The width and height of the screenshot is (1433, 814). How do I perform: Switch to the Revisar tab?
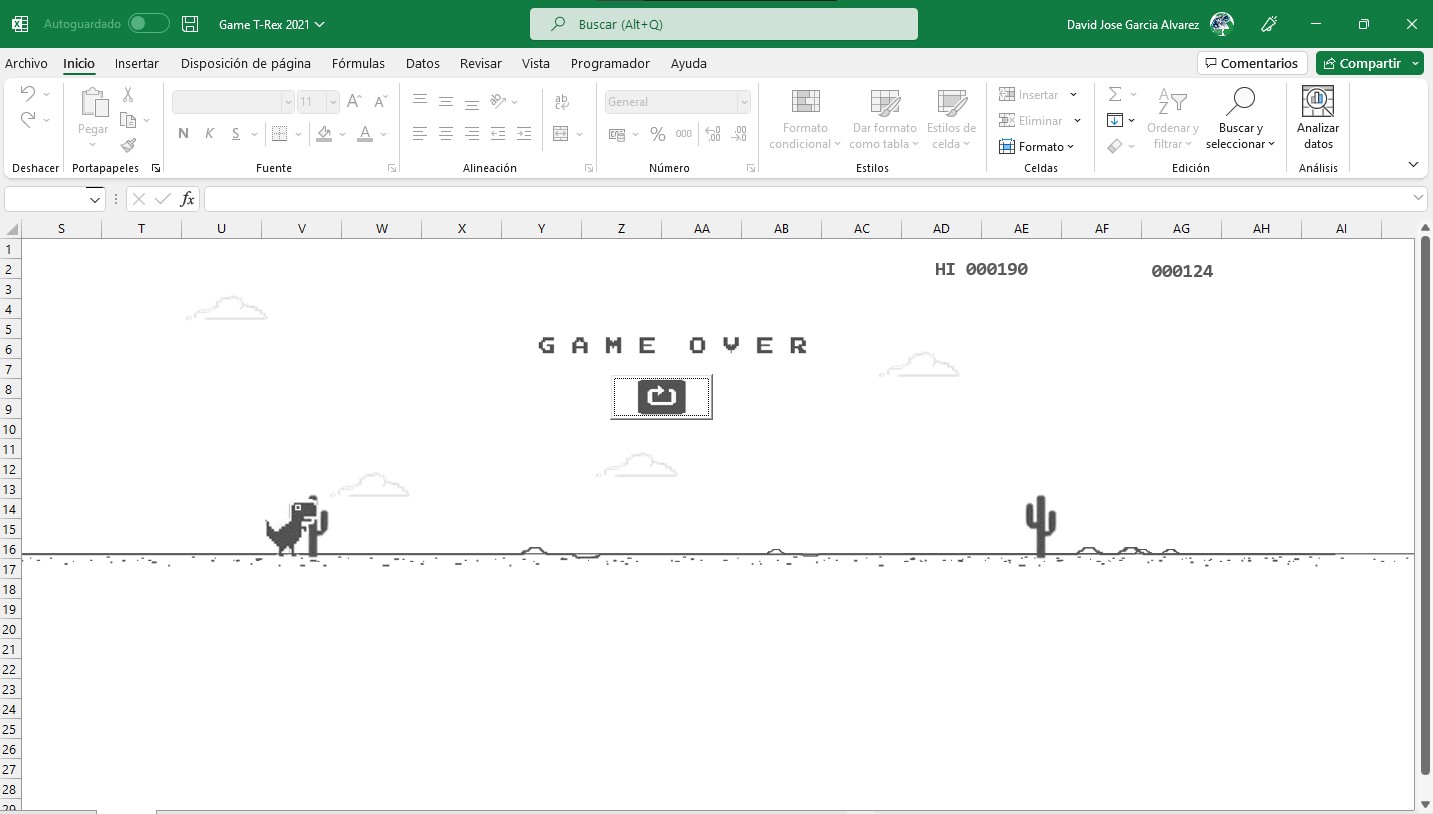481,63
